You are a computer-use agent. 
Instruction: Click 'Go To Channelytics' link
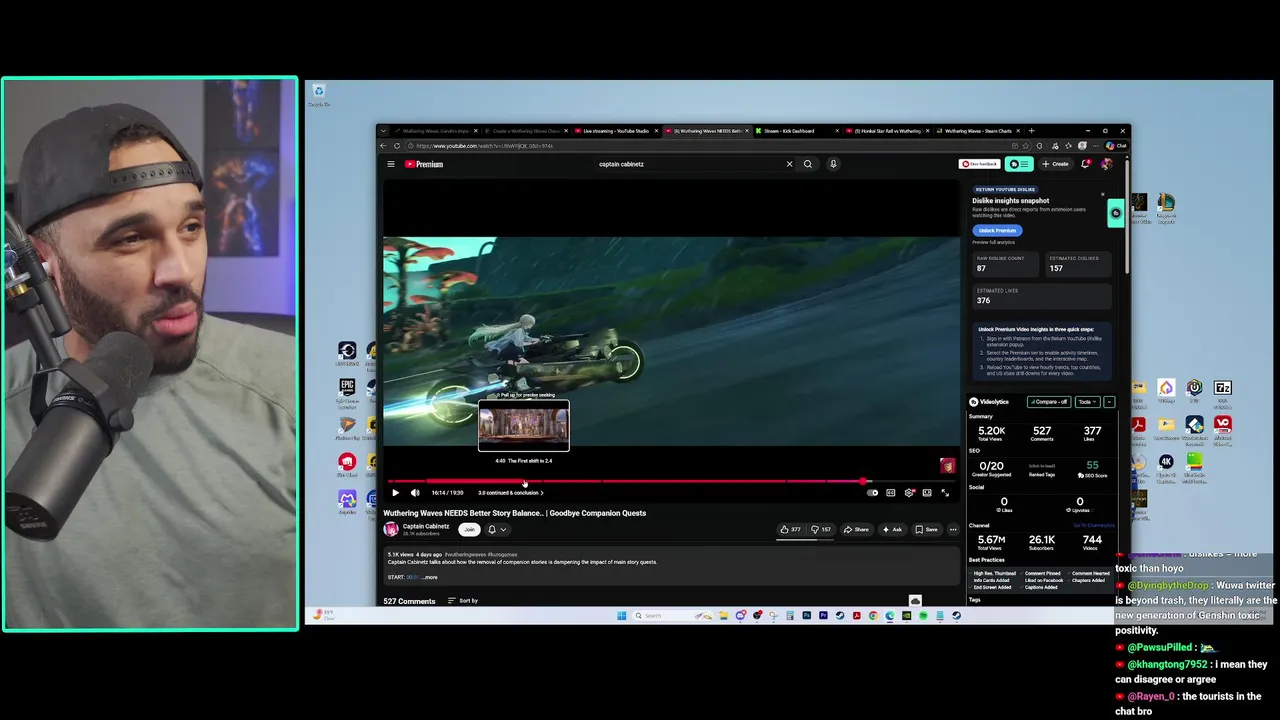[1093, 525]
